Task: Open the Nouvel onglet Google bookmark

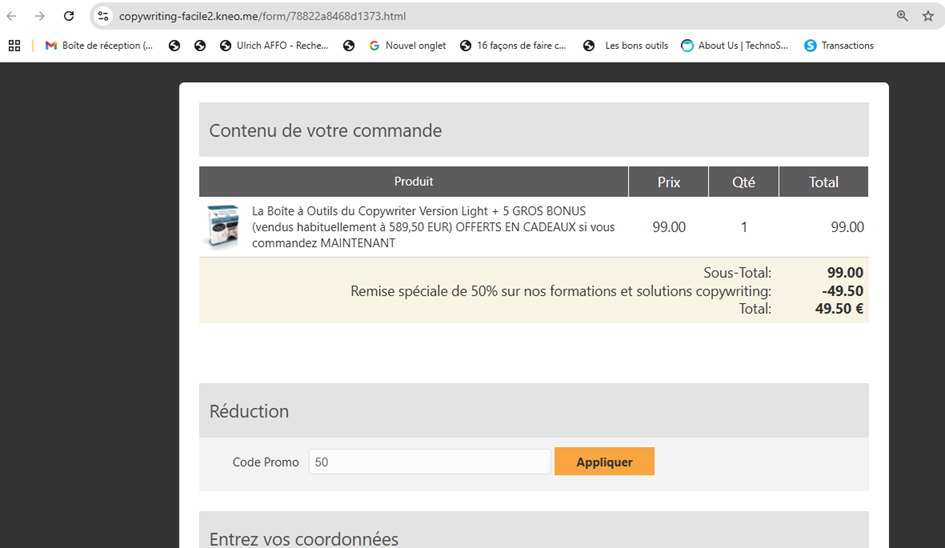Action: pyautogui.click(x=408, y=45)
